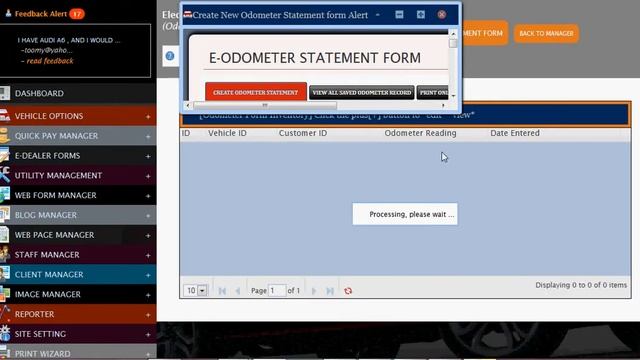Expand E-Dealer Forms with plus sign
This screenshot has height=360, width=640.
coord(148,156)
